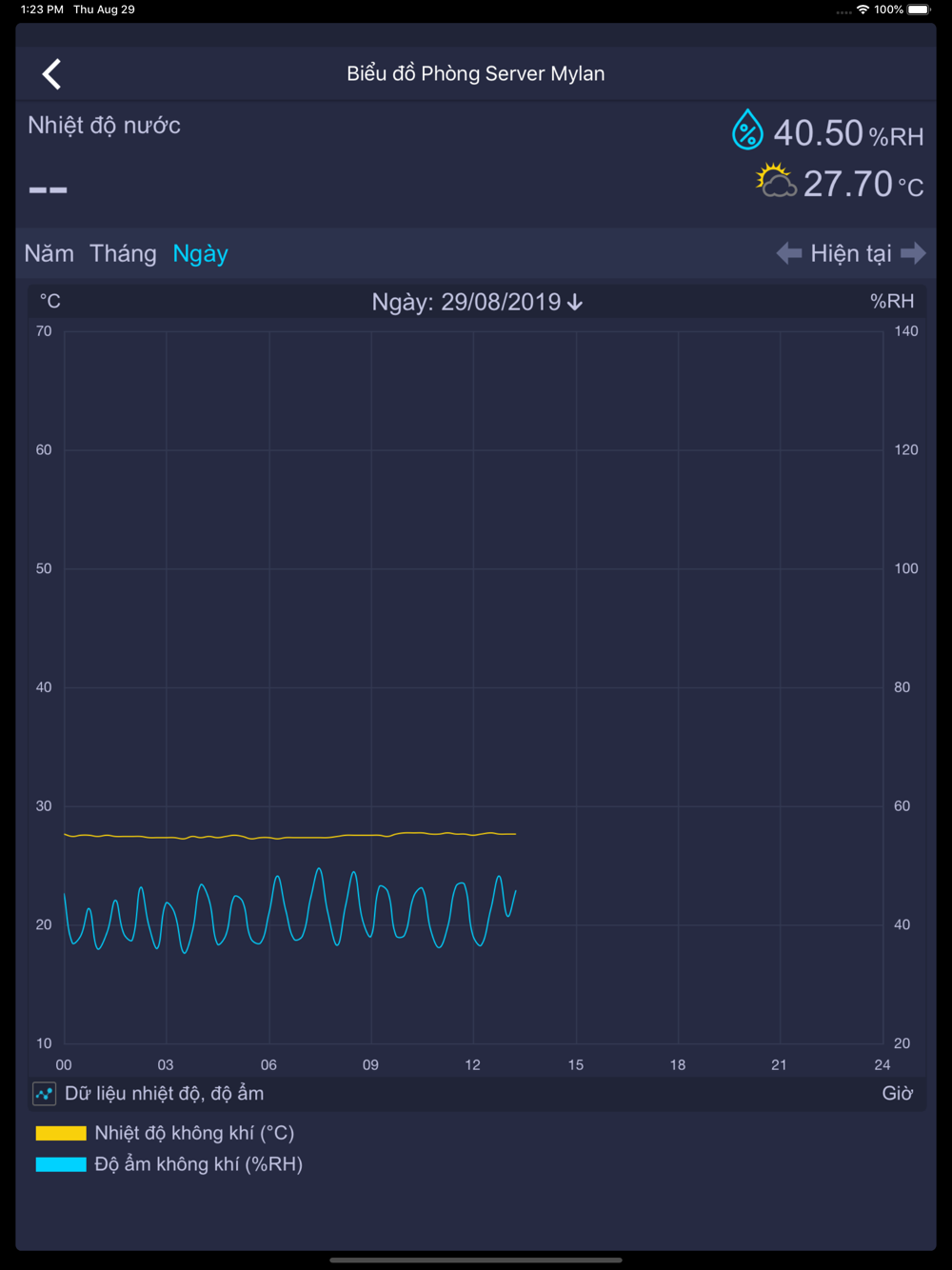Tap the Wi-Fi status icon
This screenshot has width=952, height=1270.
pos(863,10)
